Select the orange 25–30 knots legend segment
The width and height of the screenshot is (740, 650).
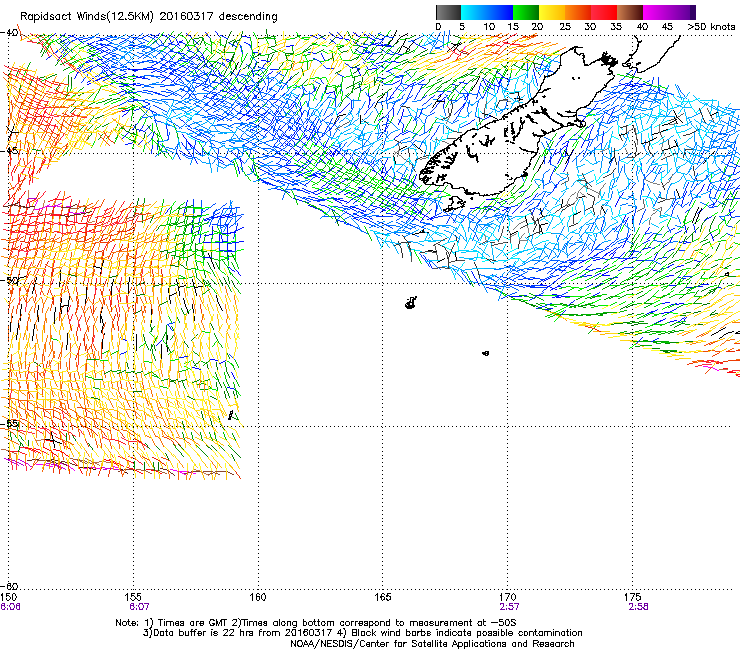click(578, 12)
